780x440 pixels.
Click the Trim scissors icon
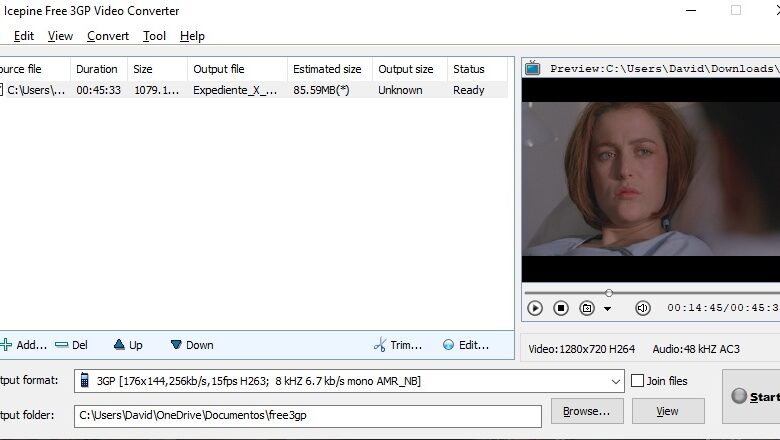click(380, 345)
